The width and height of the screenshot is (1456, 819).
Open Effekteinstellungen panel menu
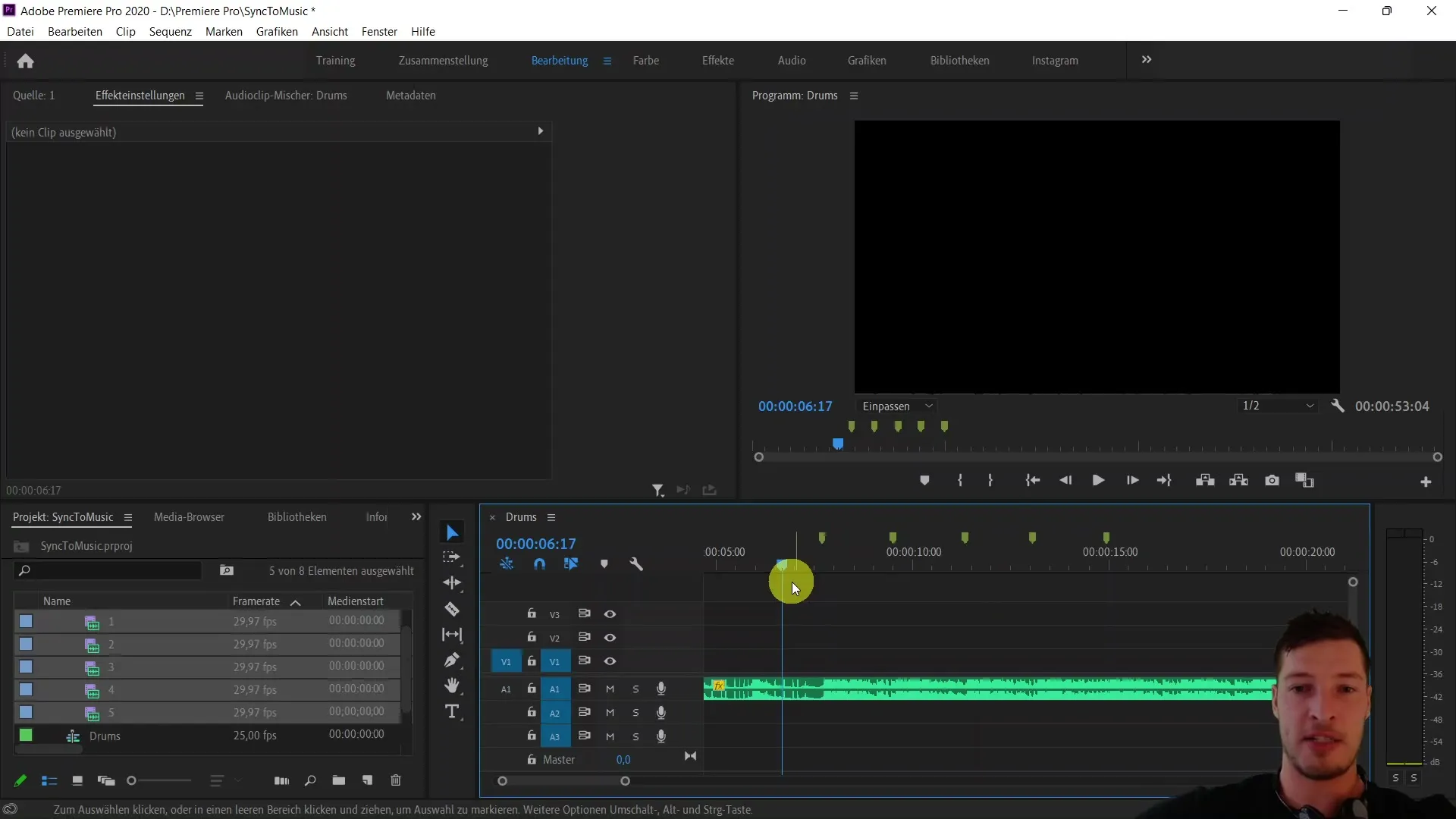click(199, 96)
